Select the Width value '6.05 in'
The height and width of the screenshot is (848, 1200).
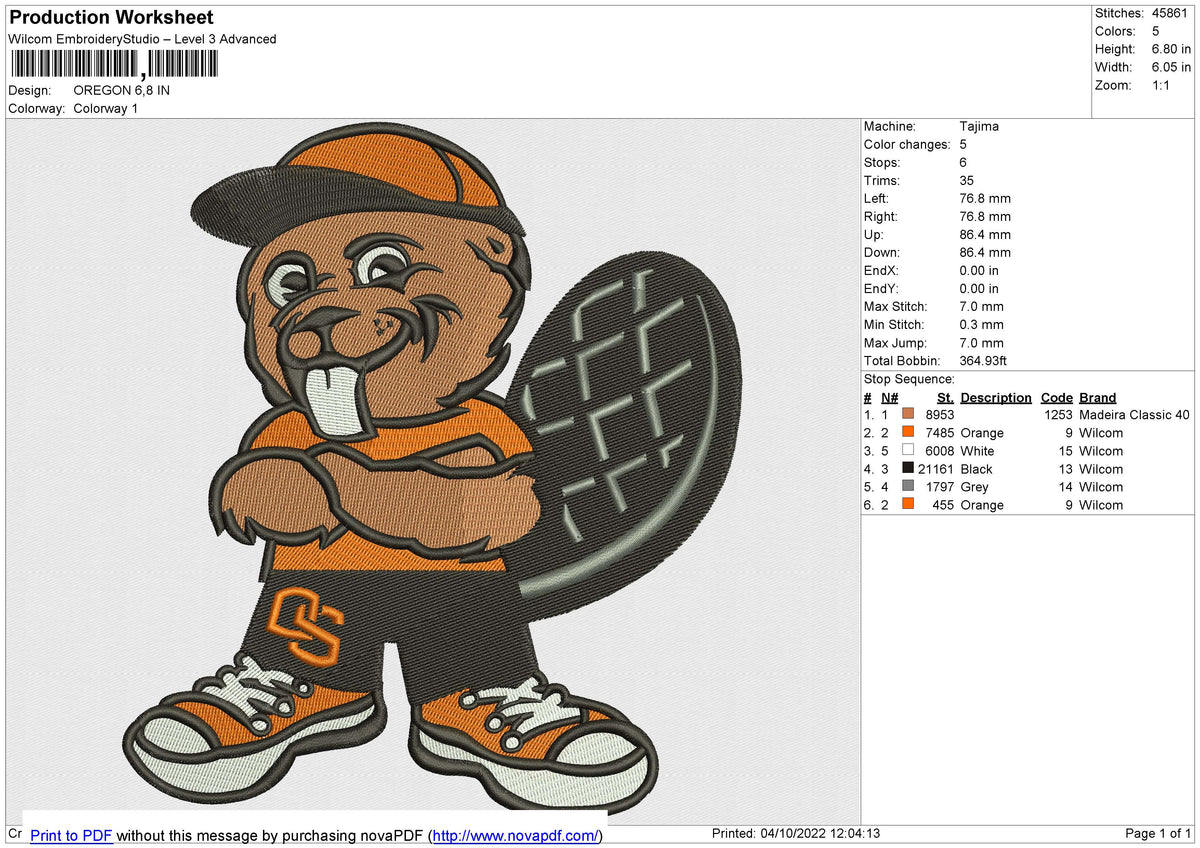click(x=1171, y=67)
